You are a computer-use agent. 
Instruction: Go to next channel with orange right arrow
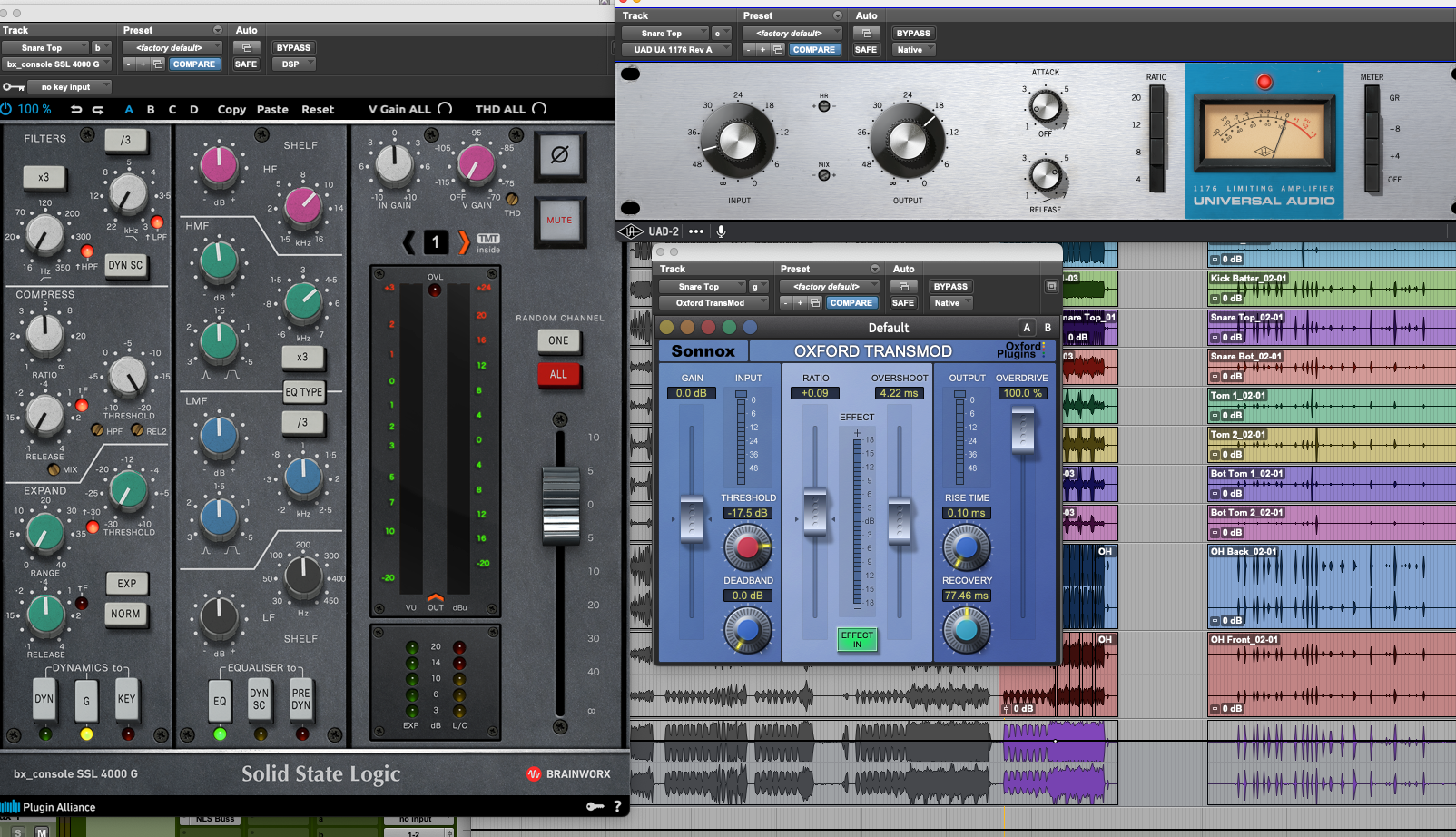463,241
